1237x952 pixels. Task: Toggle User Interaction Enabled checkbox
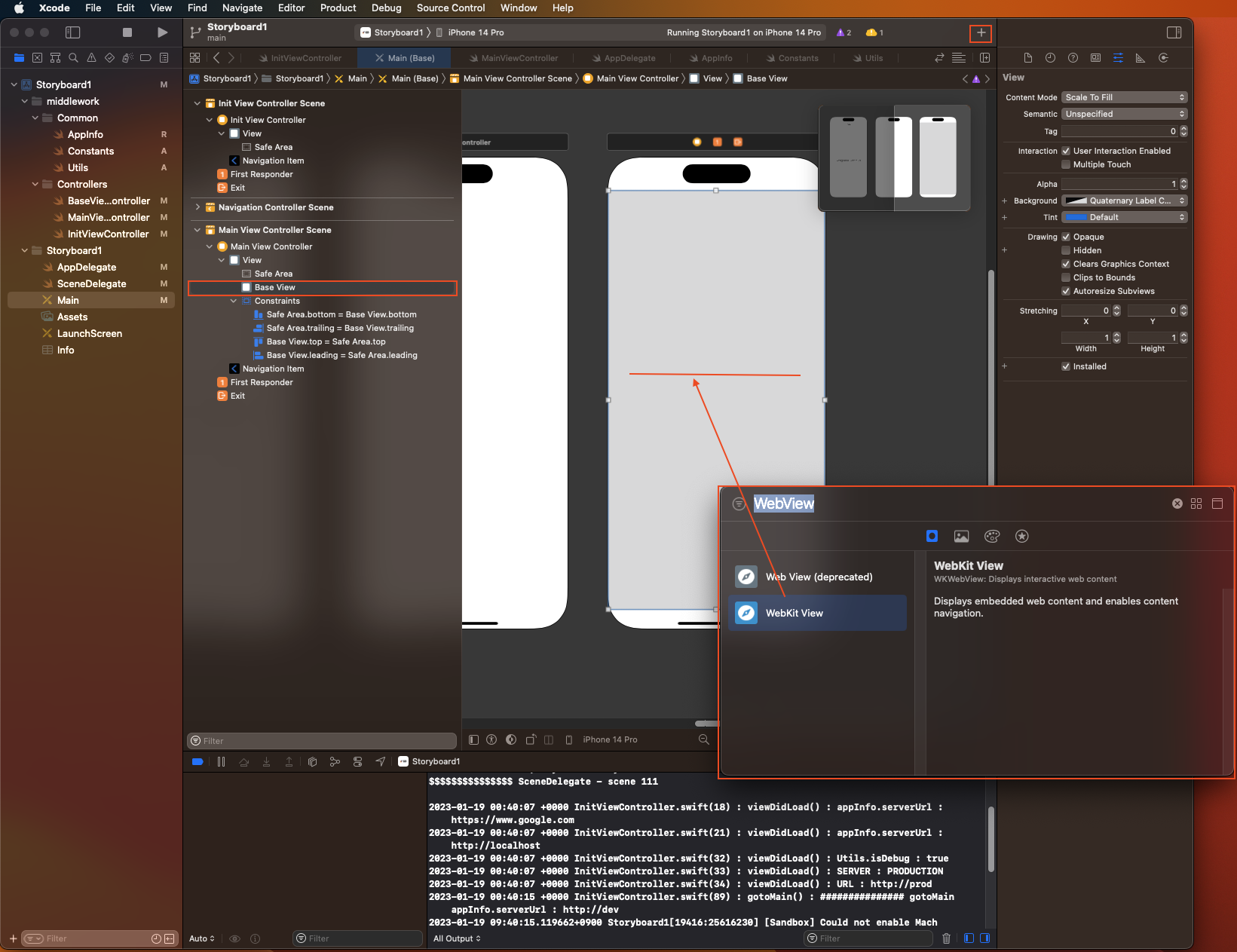(1066, 151)
